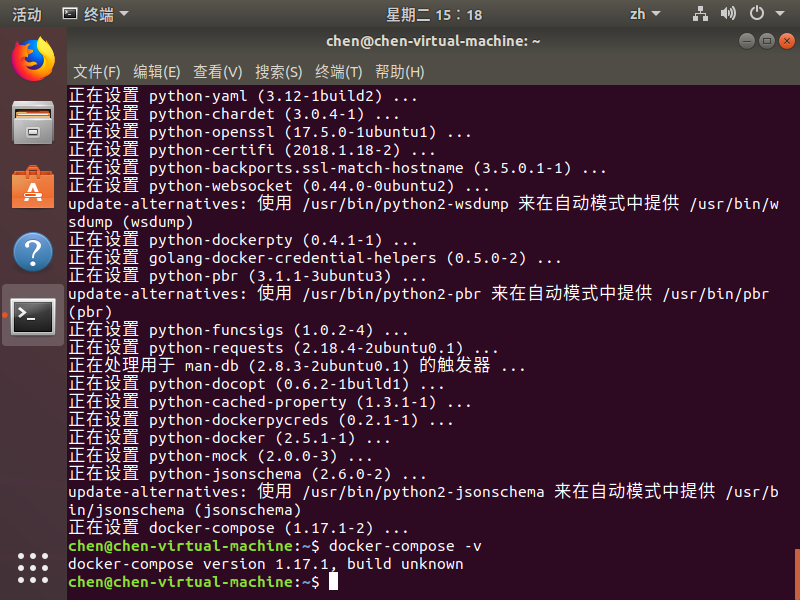Open the 搜索(S) menu

click(279, 72)
